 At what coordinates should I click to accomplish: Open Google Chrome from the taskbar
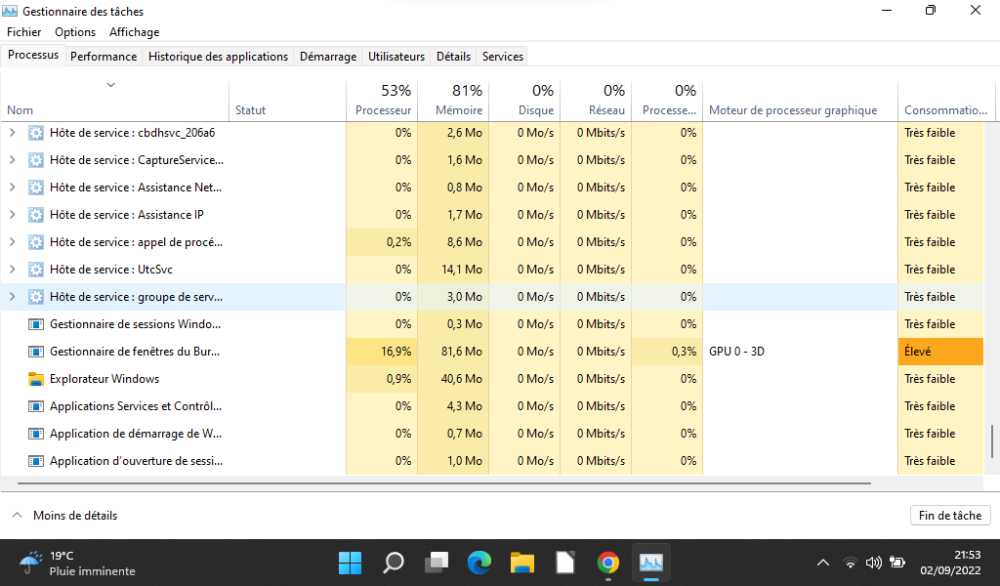[x=608, y=562]
